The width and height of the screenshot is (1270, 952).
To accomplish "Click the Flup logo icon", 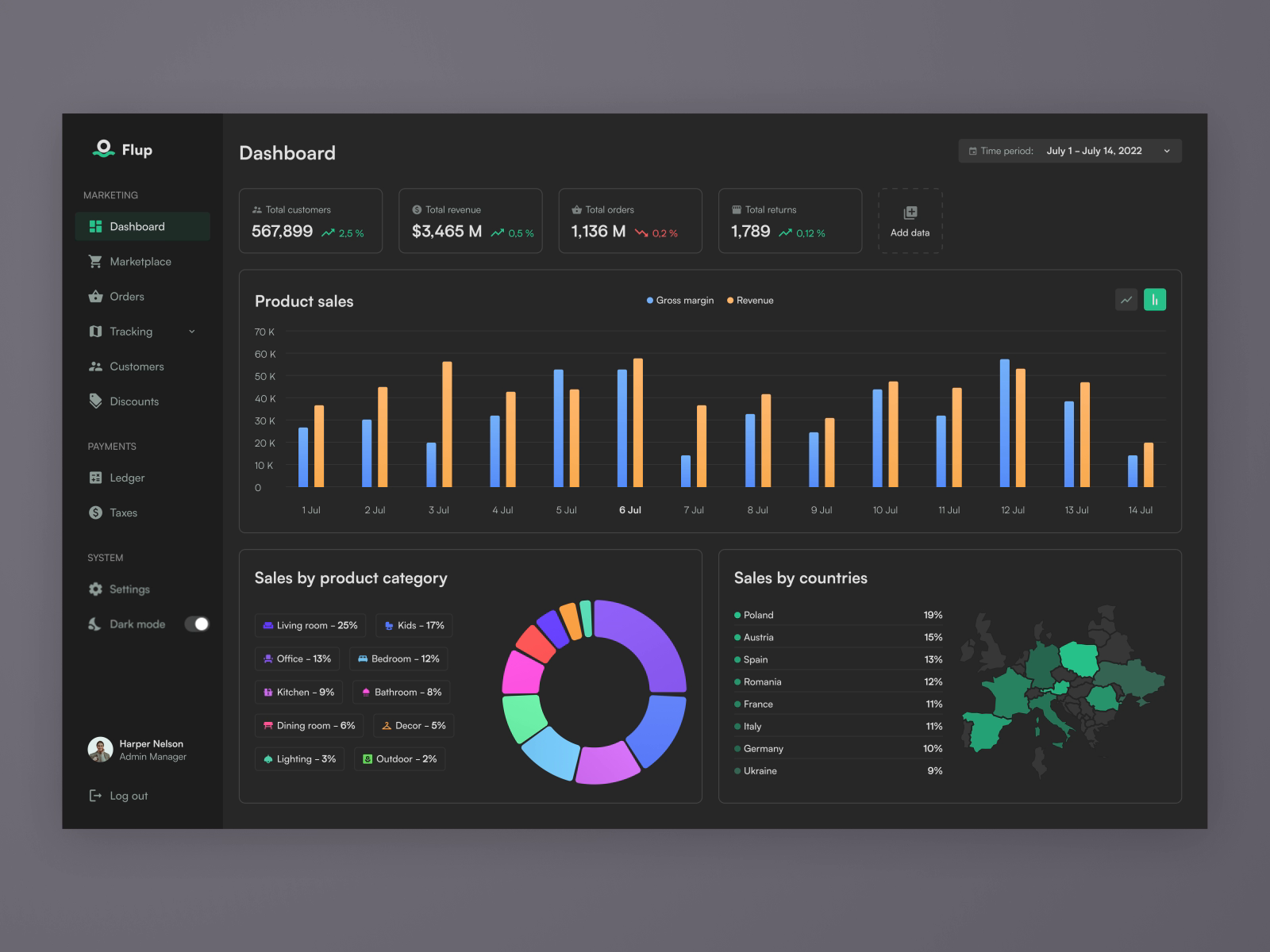I will 102,149.
